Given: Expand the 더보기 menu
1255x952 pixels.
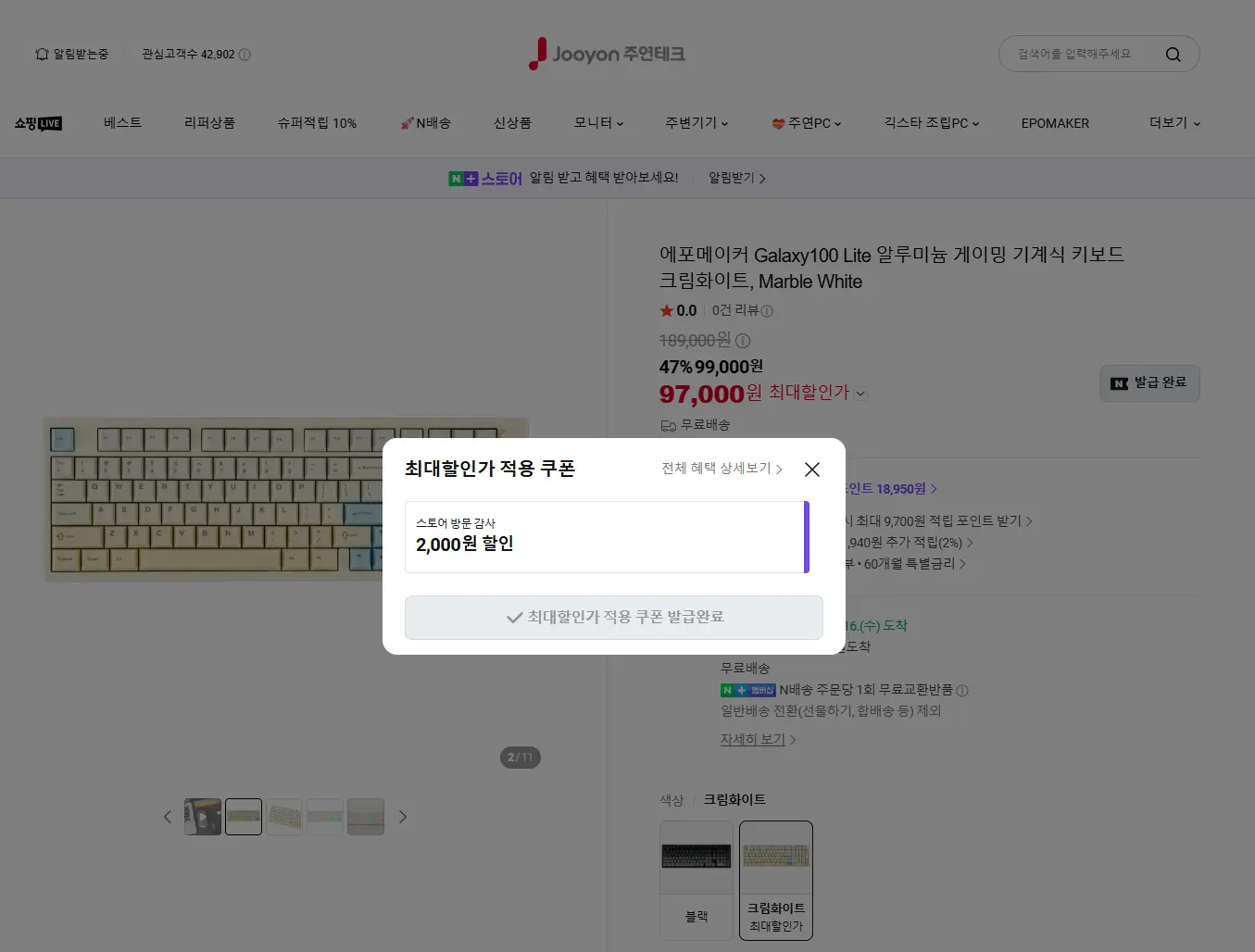Looking at the screenshot, I should point(1174,122).
